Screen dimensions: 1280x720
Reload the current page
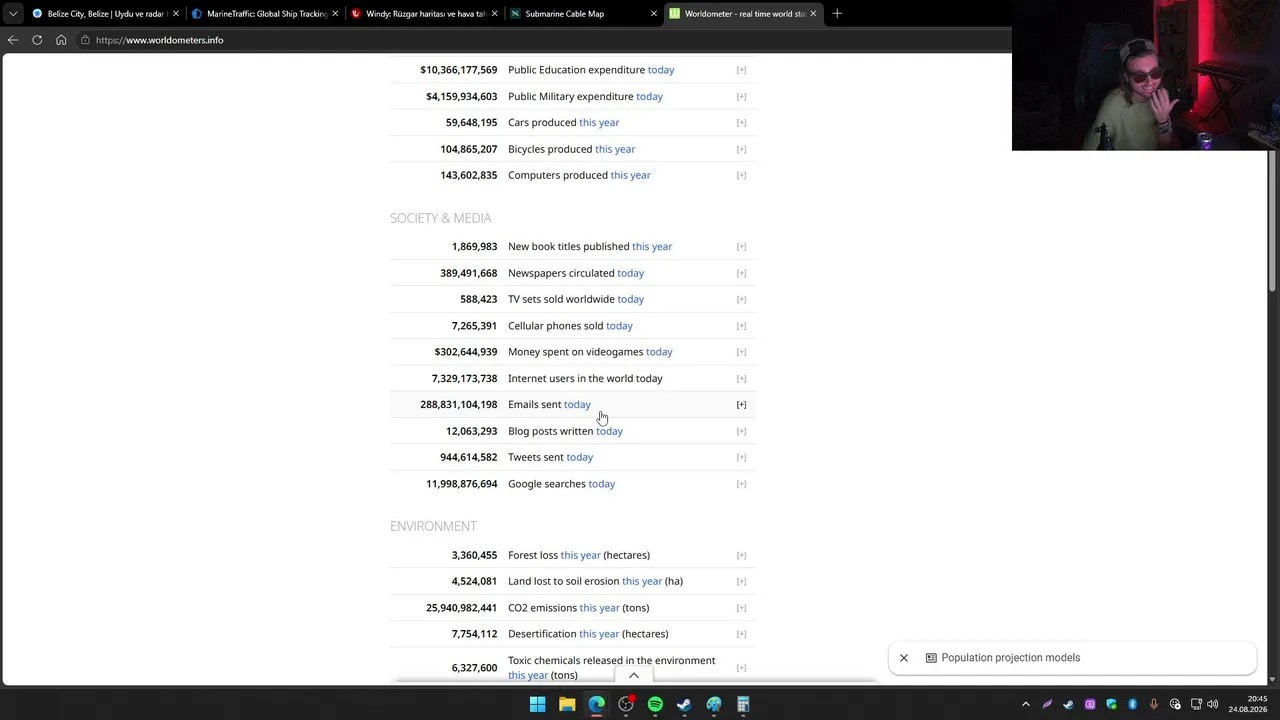click(37, 40)
